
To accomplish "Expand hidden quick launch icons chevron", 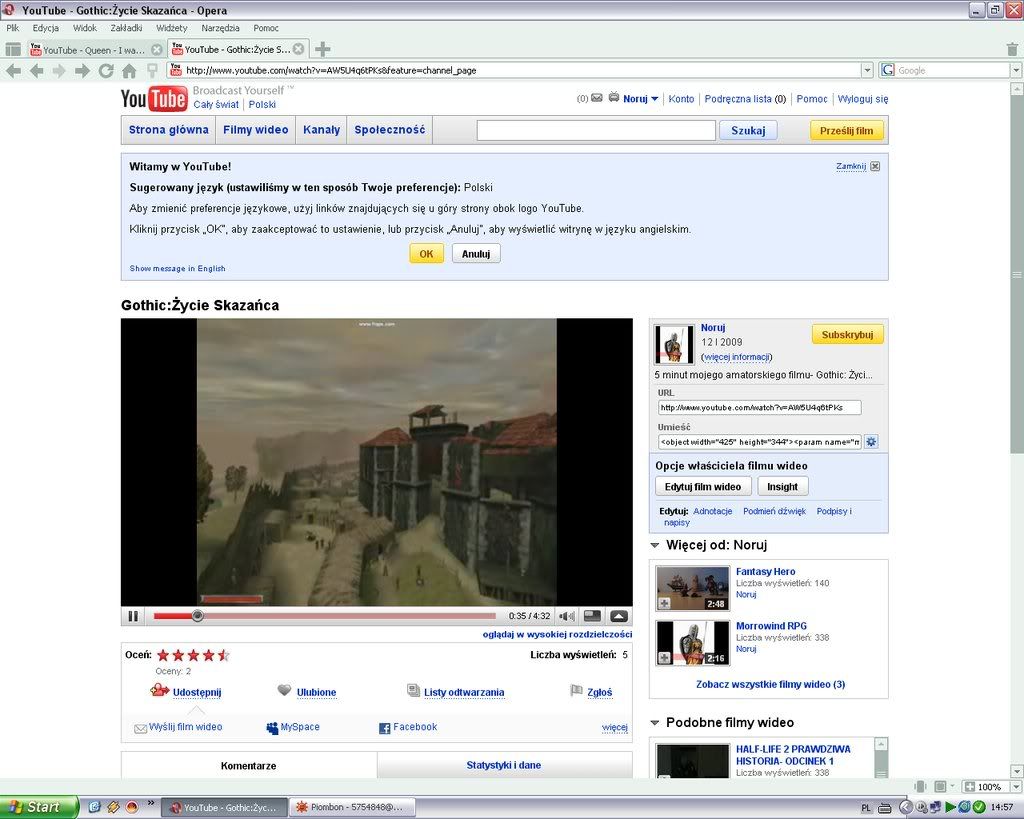I will [x=151, y=803].
